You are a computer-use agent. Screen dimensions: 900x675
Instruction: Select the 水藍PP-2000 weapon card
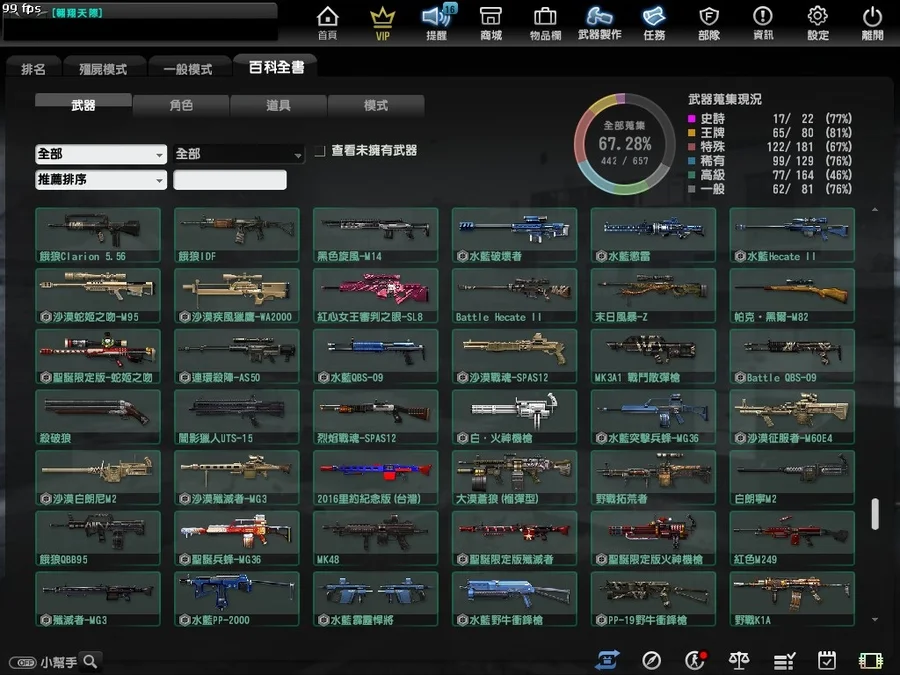coord(236,599)
